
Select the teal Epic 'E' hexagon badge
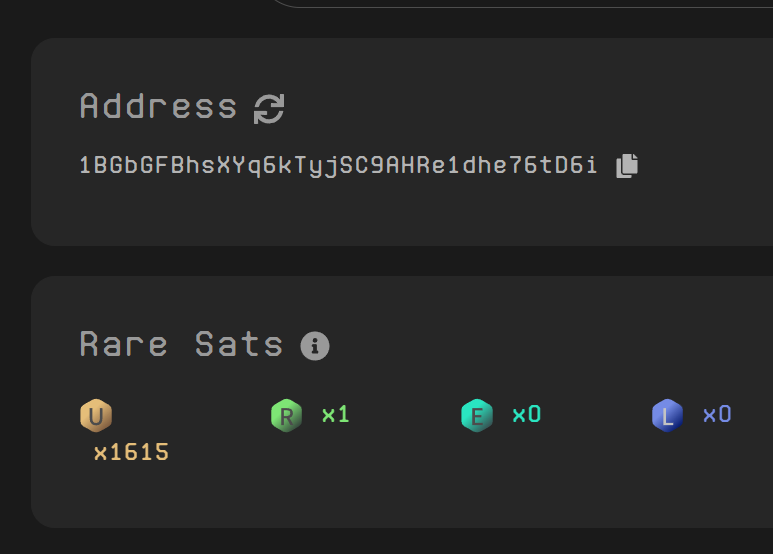[x=477, y=414]
